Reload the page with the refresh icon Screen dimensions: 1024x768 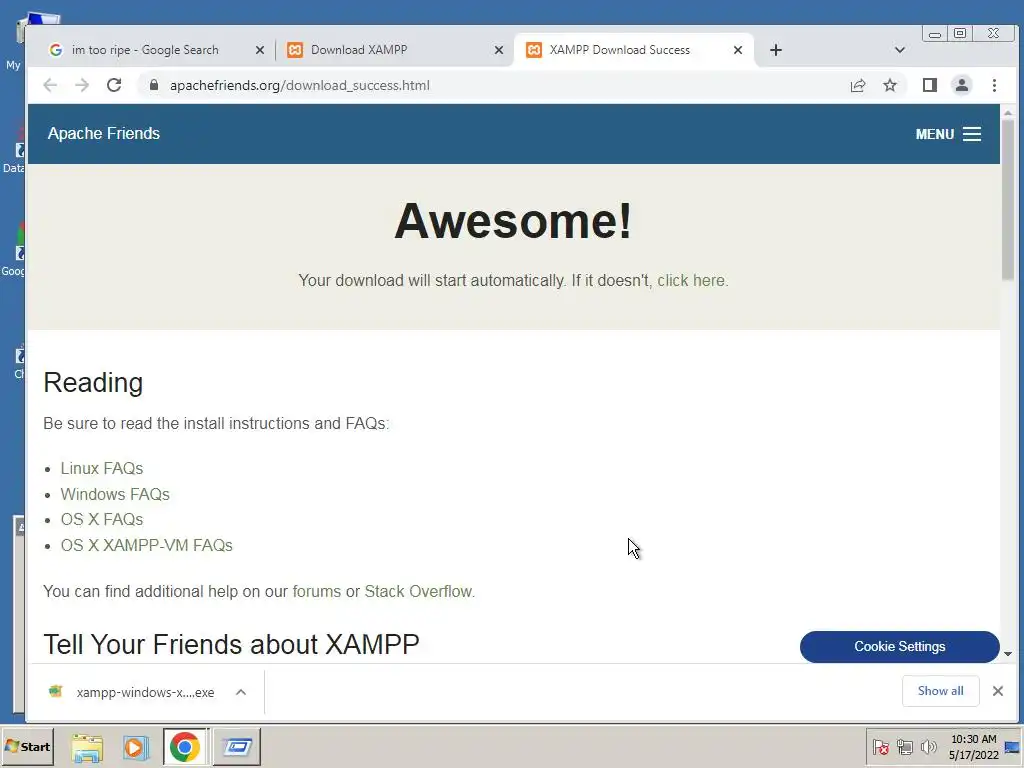[114, 86]
